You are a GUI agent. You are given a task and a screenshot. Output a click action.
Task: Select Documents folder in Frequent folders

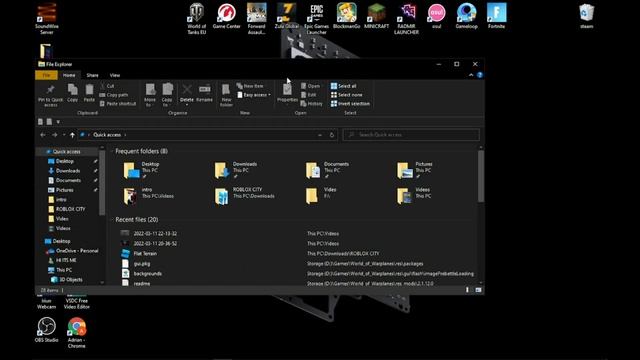point(328,170)
